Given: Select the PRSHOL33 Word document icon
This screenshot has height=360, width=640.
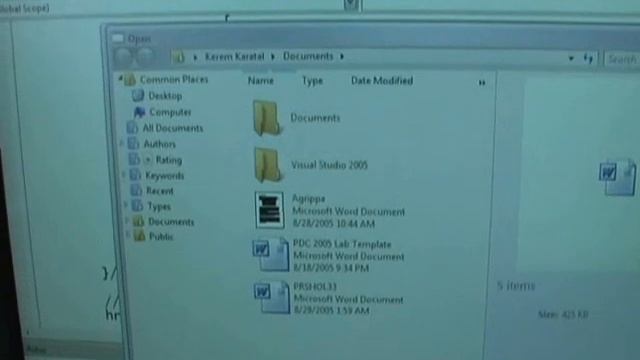Looking at the screenshot, I should (272, 298).
